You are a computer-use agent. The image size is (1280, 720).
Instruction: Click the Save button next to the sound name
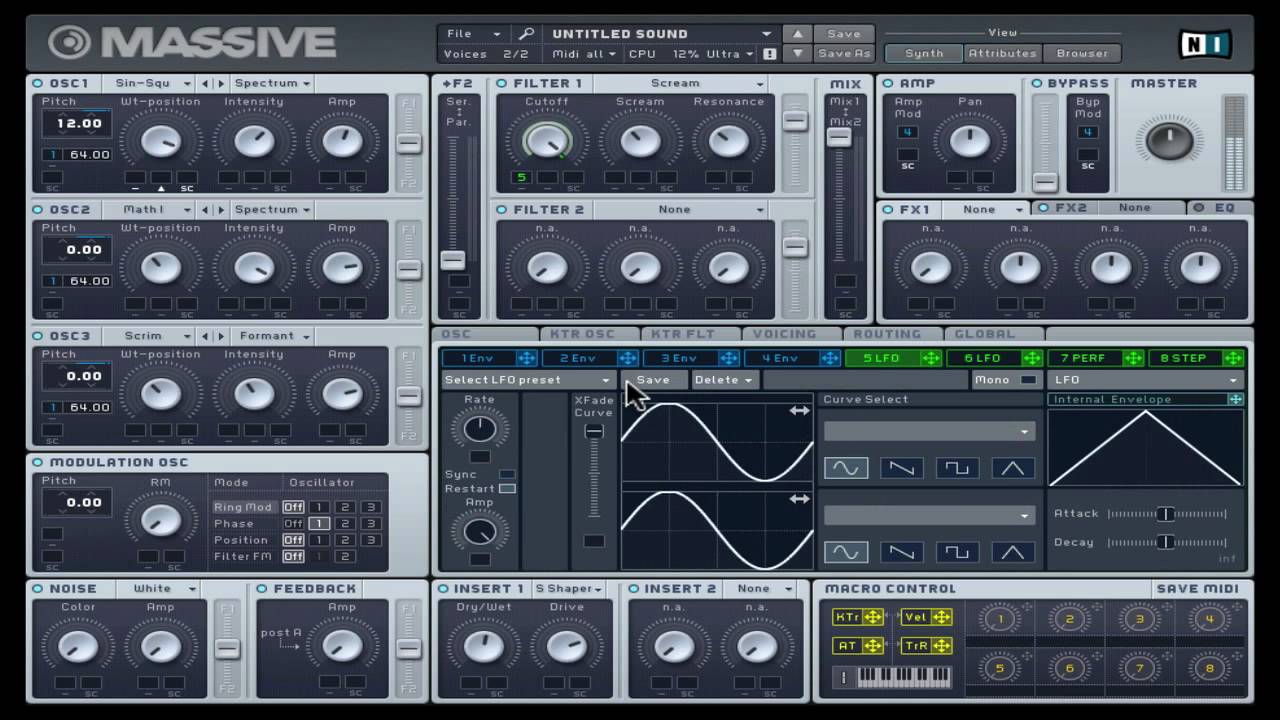(x=844, y=34)
